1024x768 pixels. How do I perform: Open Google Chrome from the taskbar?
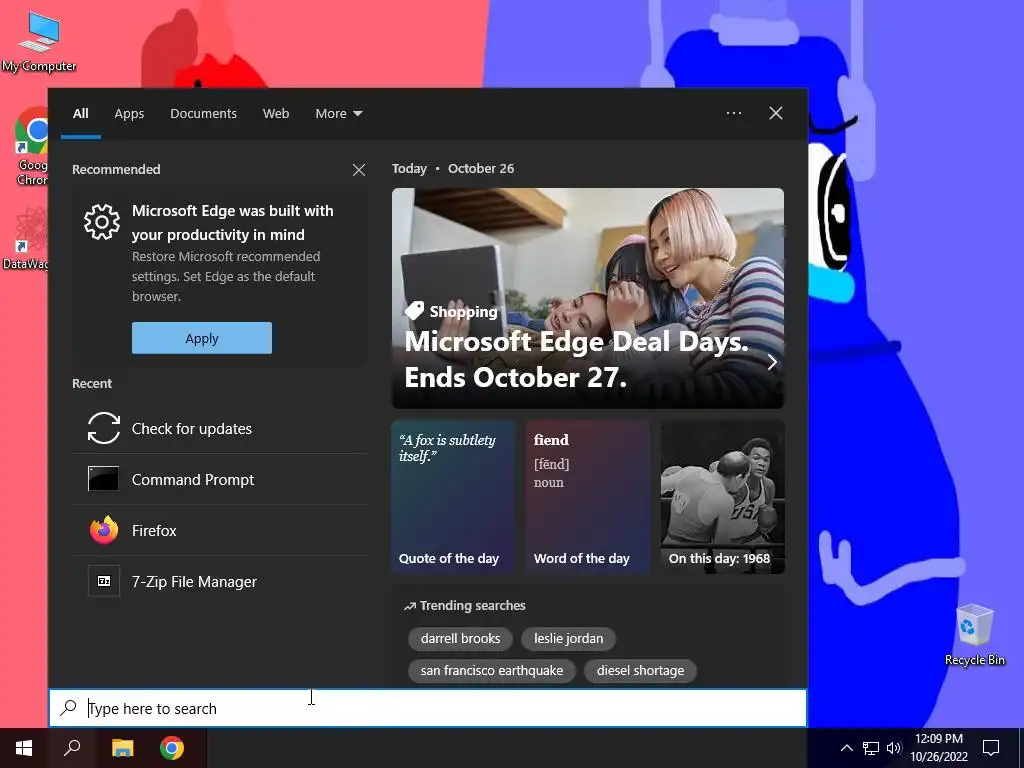172,748
